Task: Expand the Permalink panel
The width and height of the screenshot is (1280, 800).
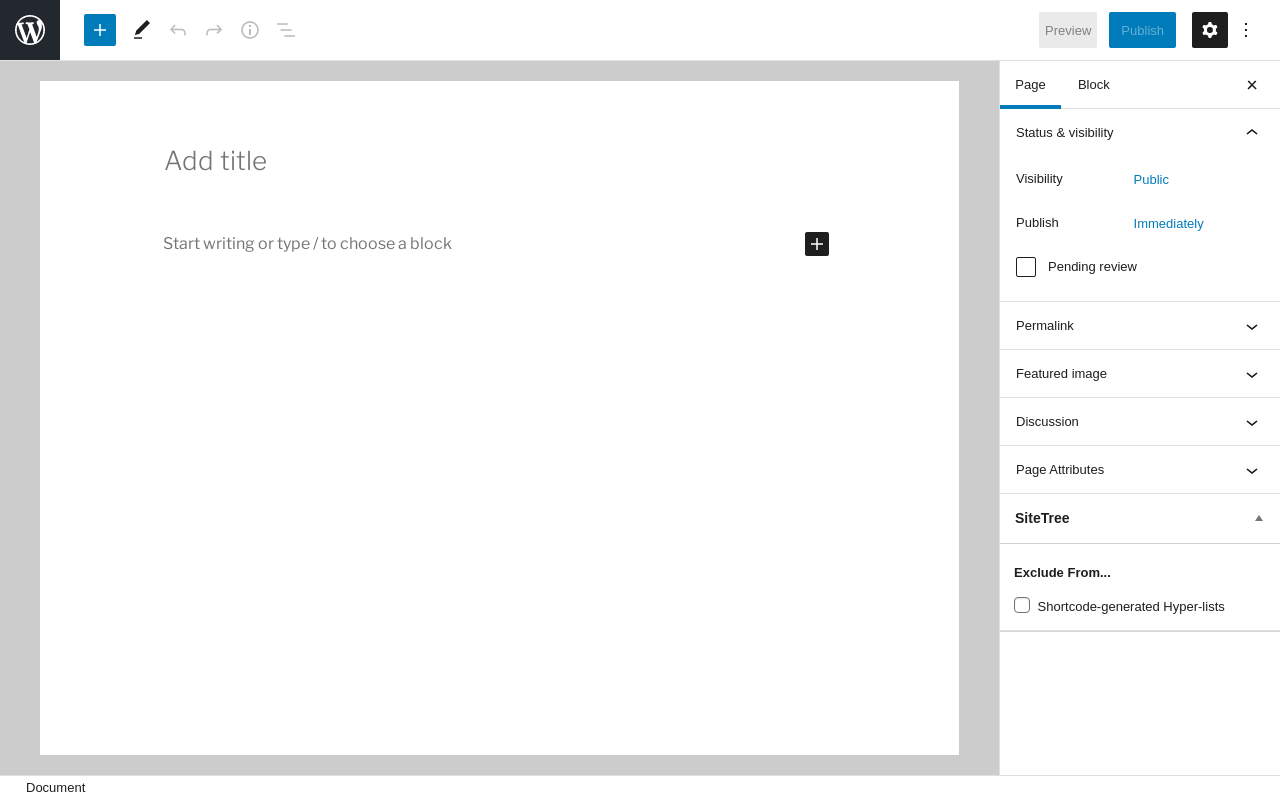Action: point(1140,326)
